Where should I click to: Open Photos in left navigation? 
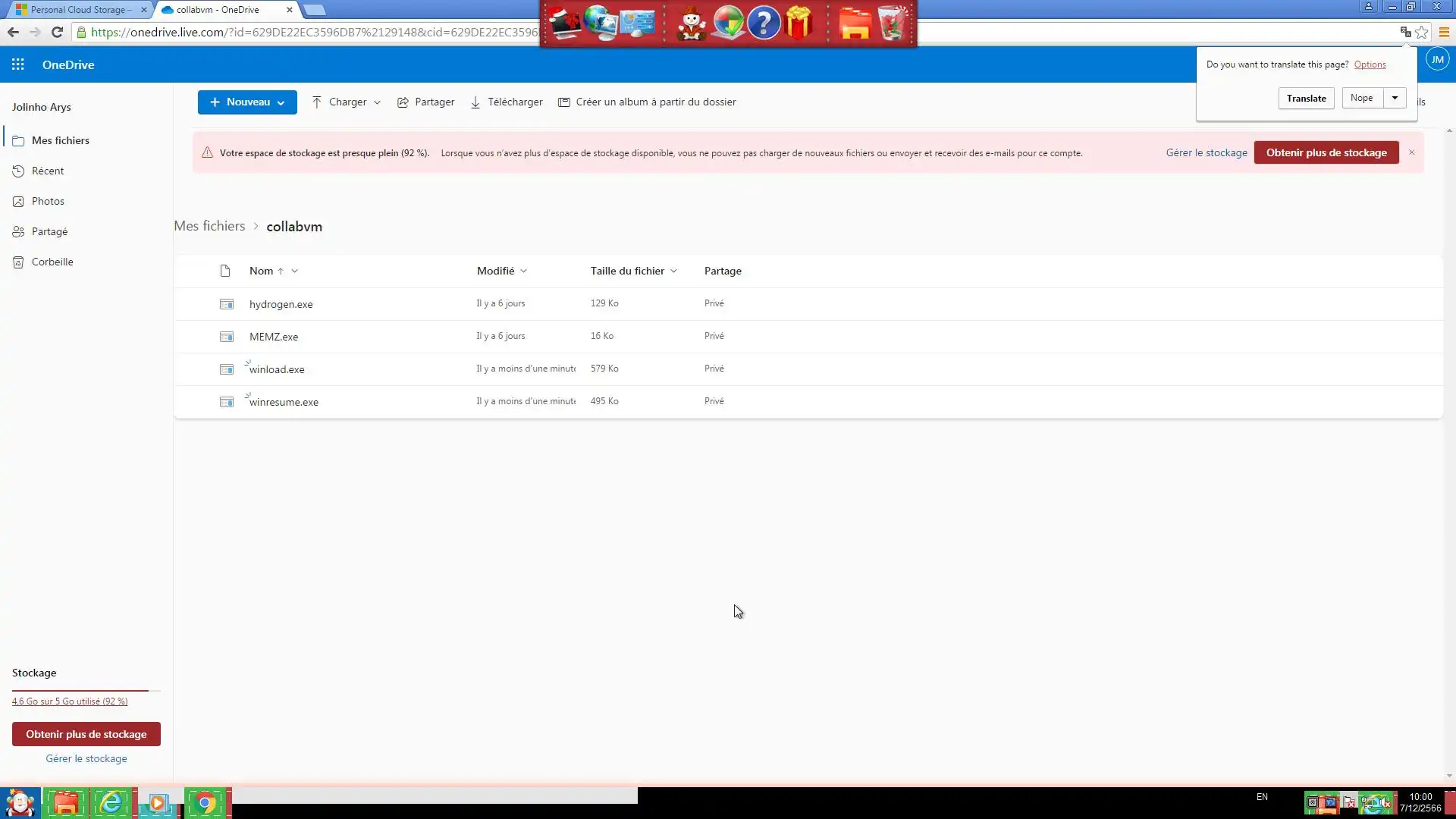(x=48, y=201)
